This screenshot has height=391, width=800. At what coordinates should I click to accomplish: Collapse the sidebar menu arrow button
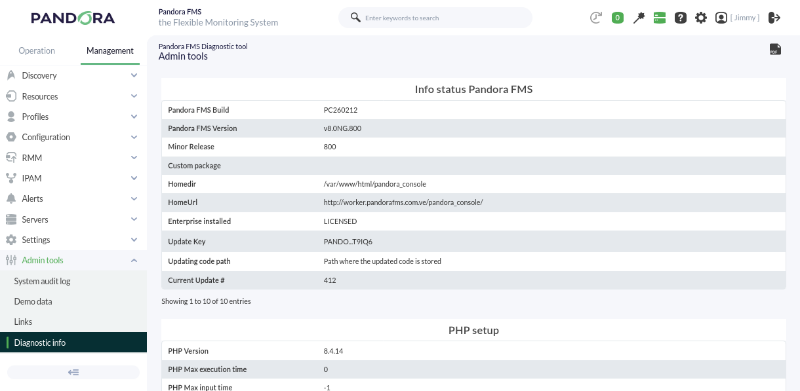(x=73, y=372)
